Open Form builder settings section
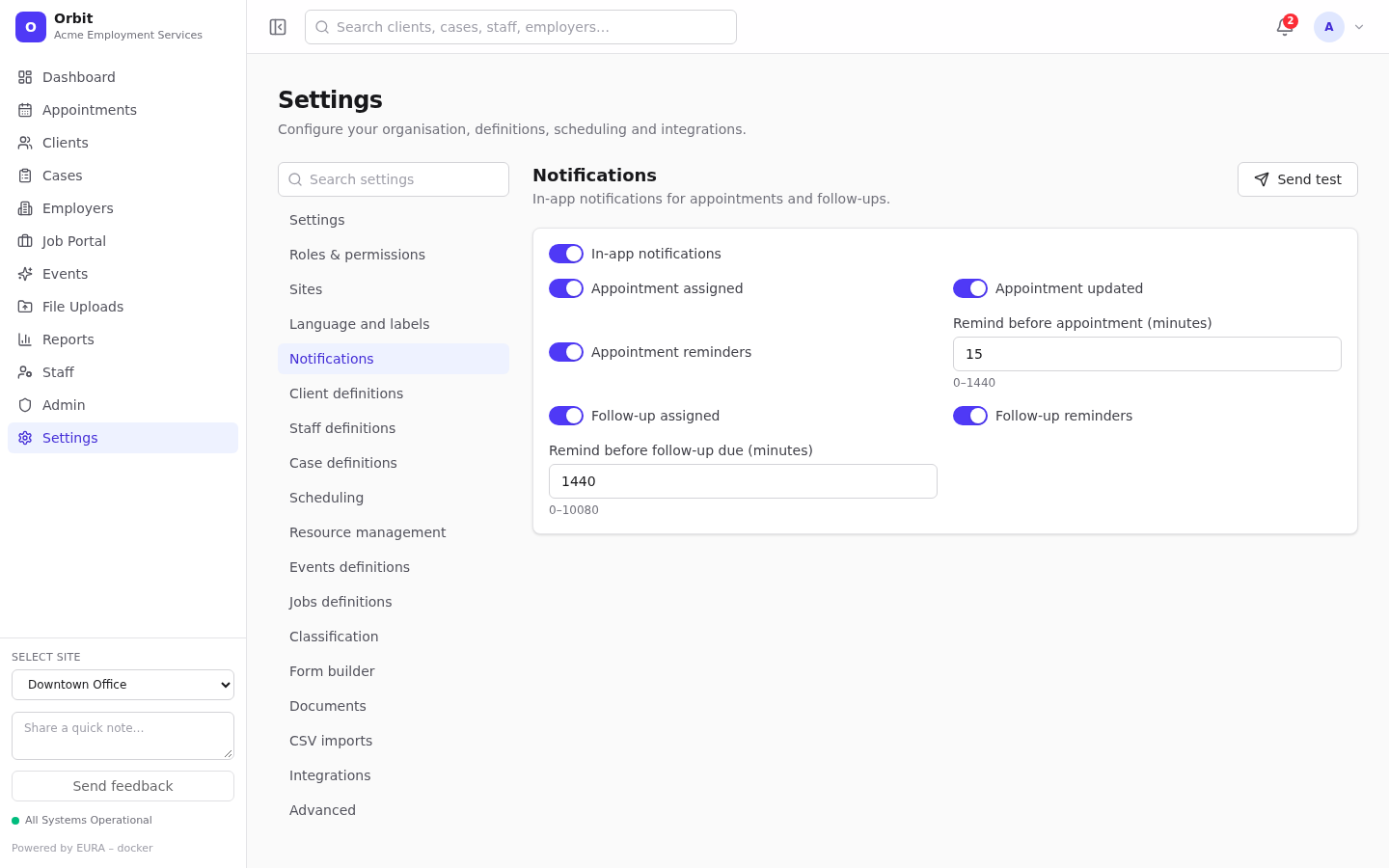1389x868 pixels. 394,671
